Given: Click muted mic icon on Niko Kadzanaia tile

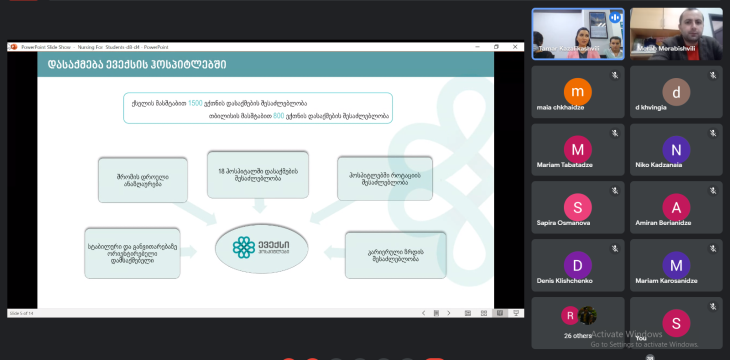Looking at the screenshot, I should [713, 133].
